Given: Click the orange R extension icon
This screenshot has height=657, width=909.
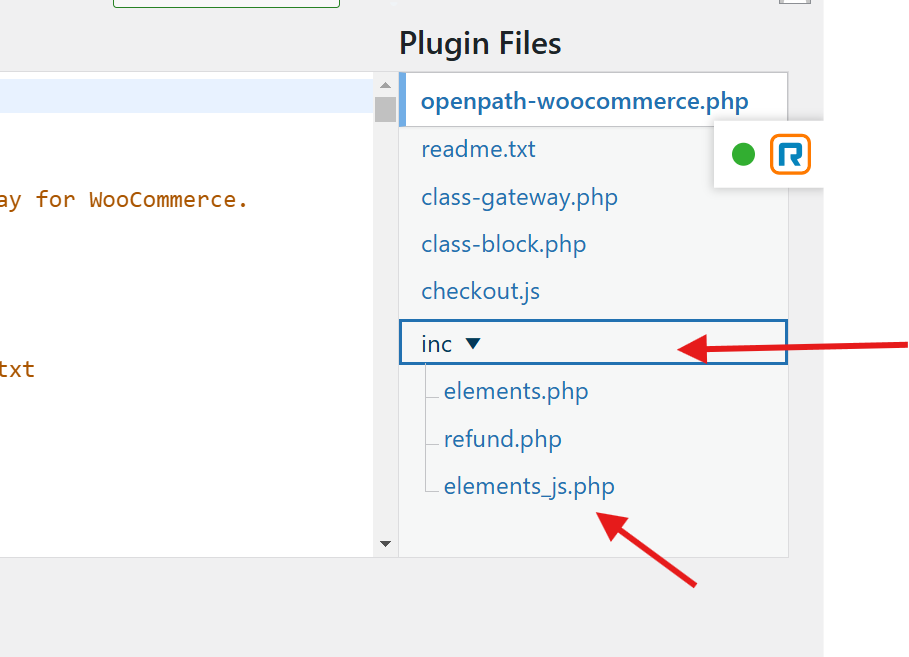Looking at the screenshot, I should [790, 154].
